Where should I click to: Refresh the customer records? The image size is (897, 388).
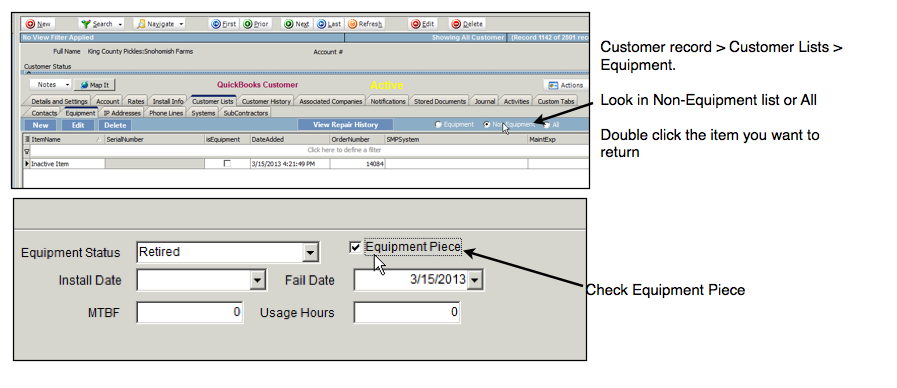pos(365,24)
